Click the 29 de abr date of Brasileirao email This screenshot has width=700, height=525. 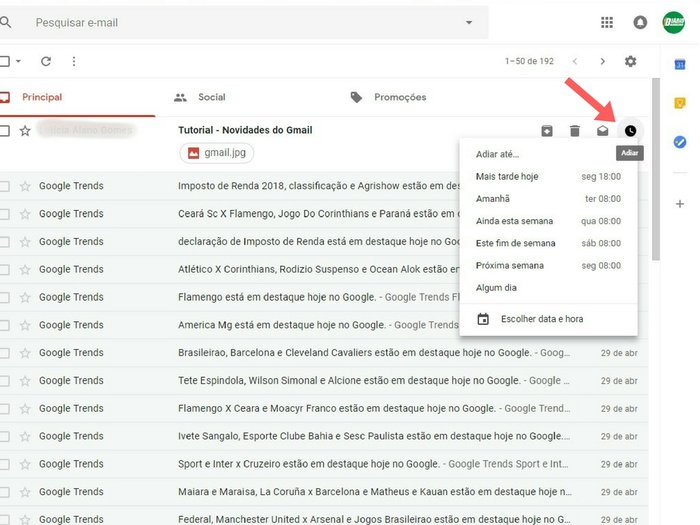coord(619,353)
